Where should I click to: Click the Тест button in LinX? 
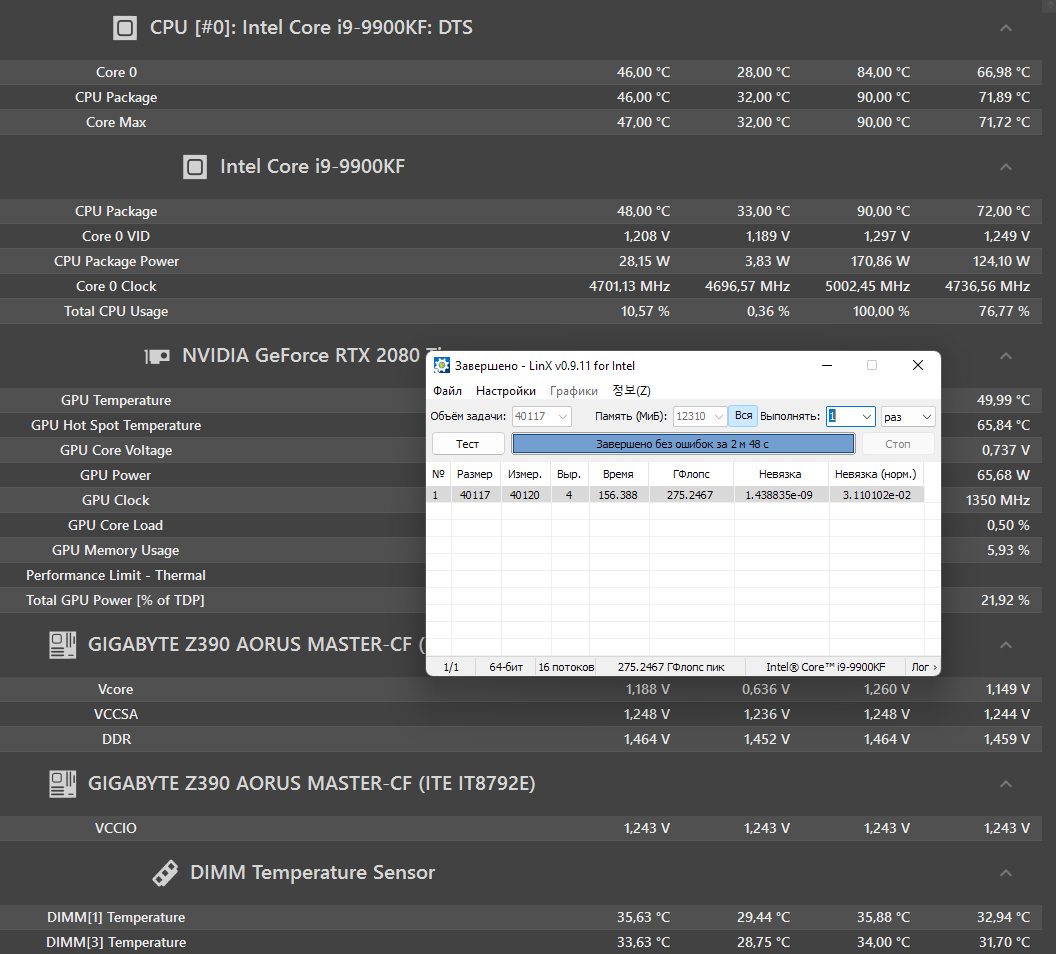467,444
